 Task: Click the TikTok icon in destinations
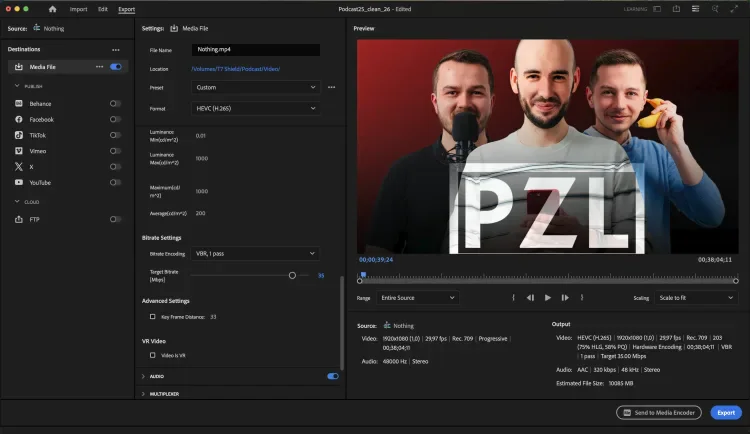point(19,135)
